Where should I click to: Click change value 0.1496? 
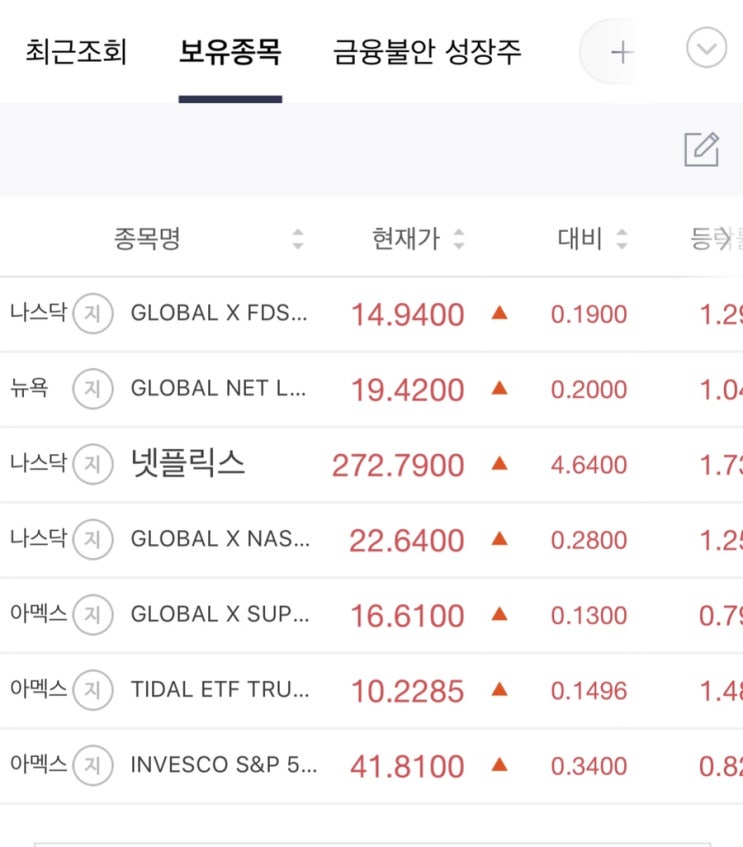pos(589,691)
